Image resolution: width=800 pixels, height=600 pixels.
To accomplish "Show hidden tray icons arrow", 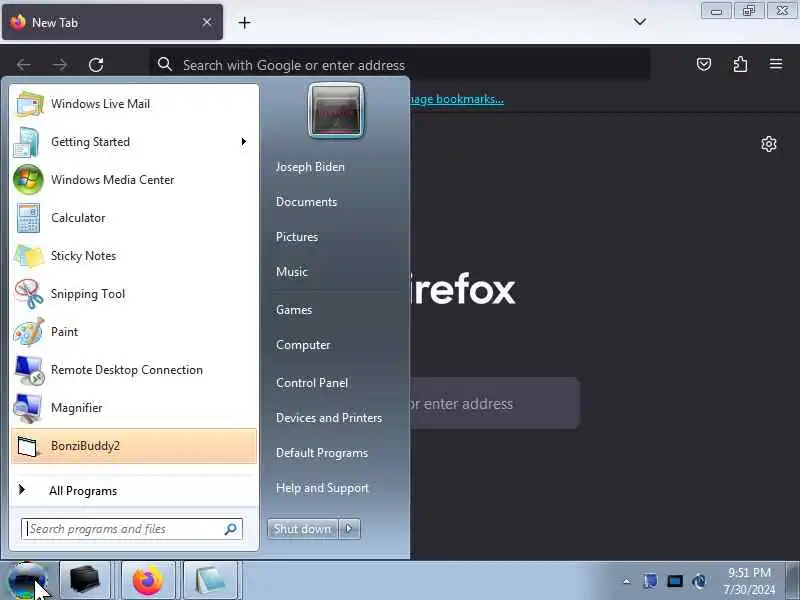I will click(627, 581).
